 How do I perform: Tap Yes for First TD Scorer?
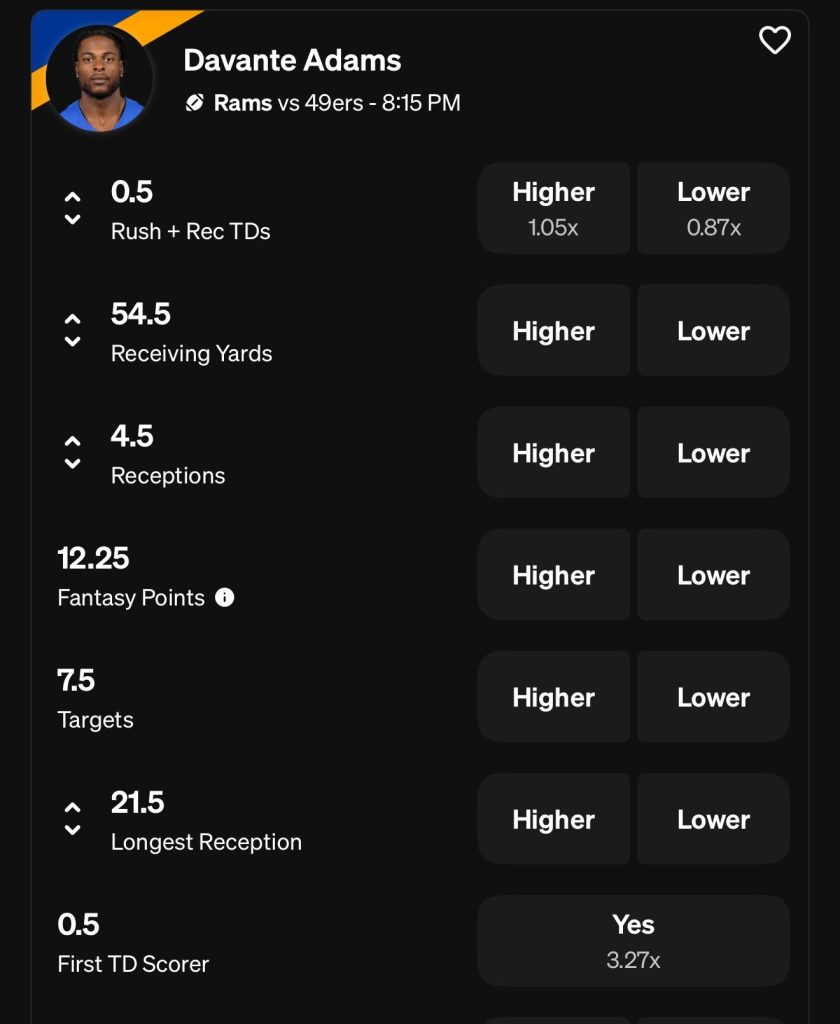(633, 941)
